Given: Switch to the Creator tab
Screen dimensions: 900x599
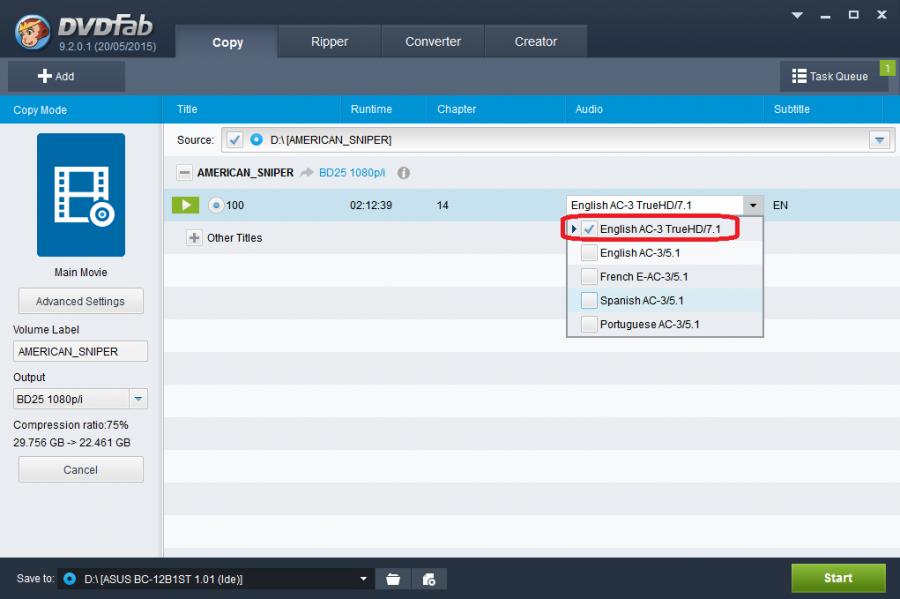Looking at the screenshot, I should (536, 41).
